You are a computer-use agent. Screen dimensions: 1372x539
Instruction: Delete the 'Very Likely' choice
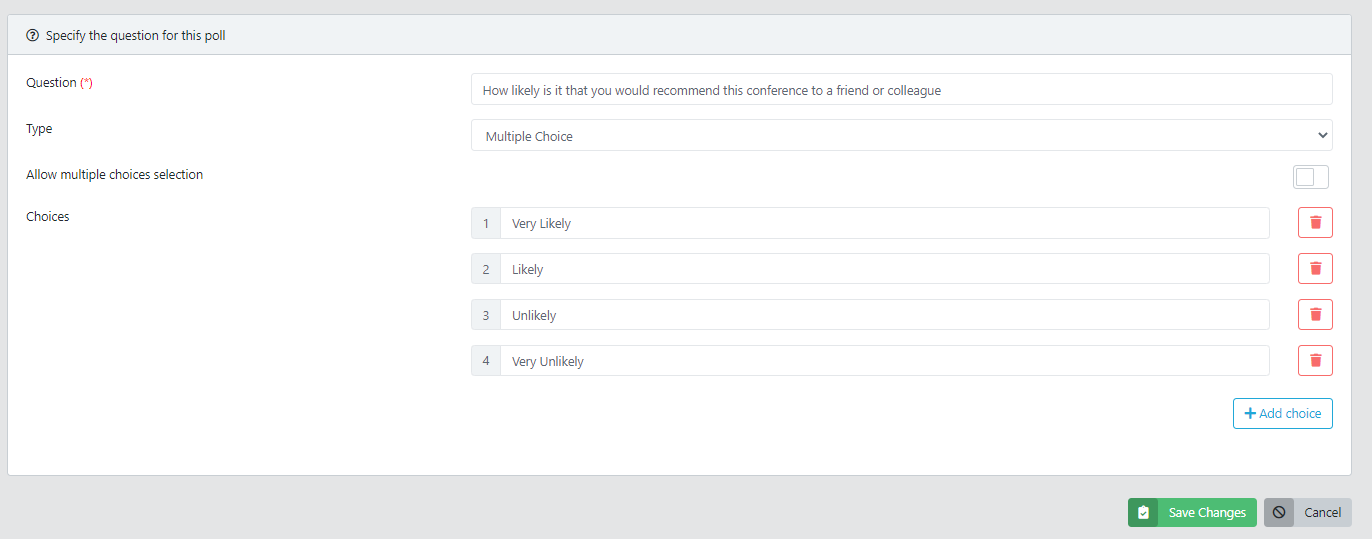[1315, 223]
